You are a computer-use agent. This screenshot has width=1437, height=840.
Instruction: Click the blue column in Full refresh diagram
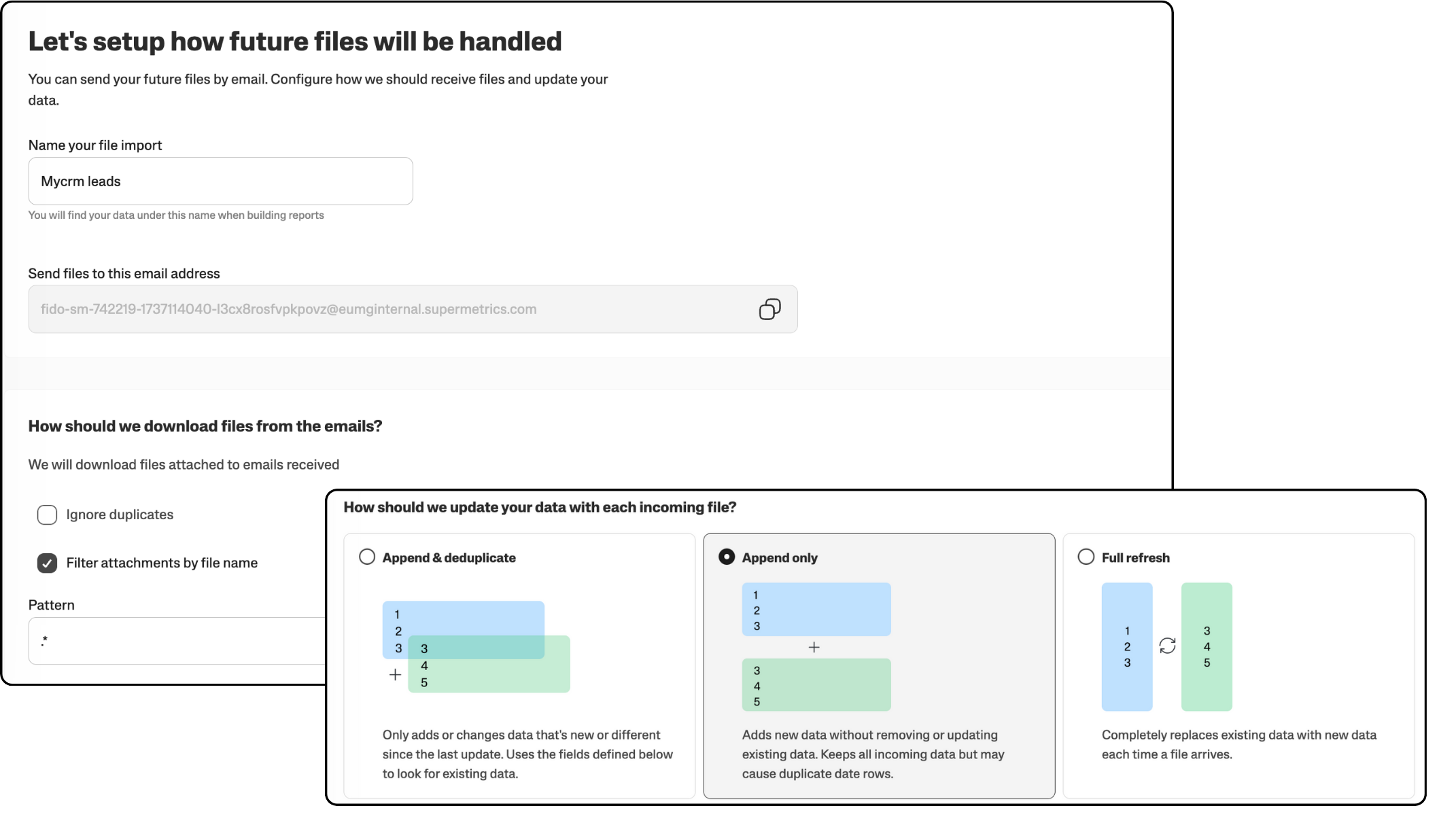[1126, 646]
